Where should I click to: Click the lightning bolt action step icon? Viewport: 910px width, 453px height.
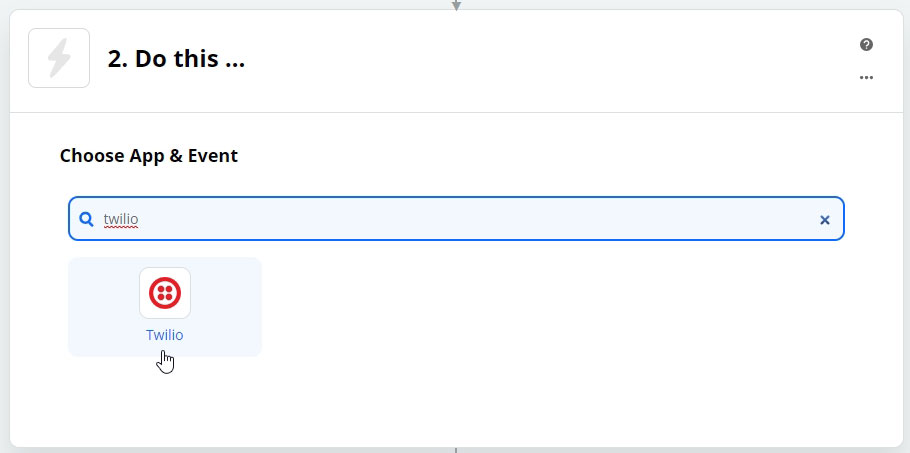(x=59, y=58)
